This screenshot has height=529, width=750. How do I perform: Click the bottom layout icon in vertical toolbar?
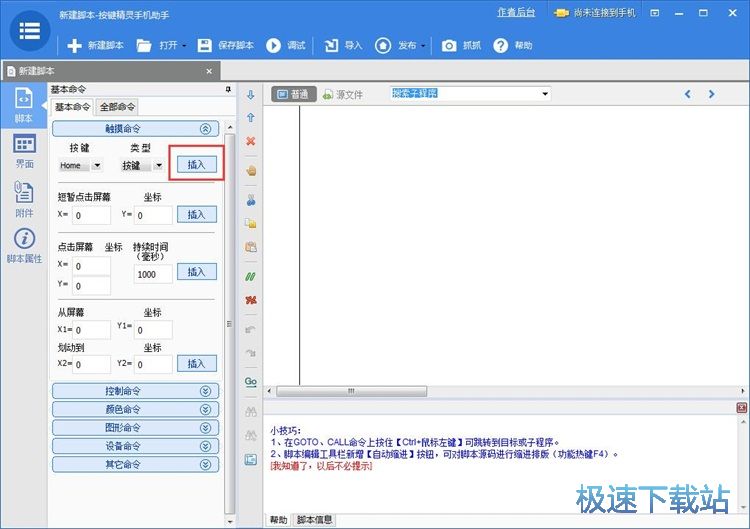pos(251,460)
